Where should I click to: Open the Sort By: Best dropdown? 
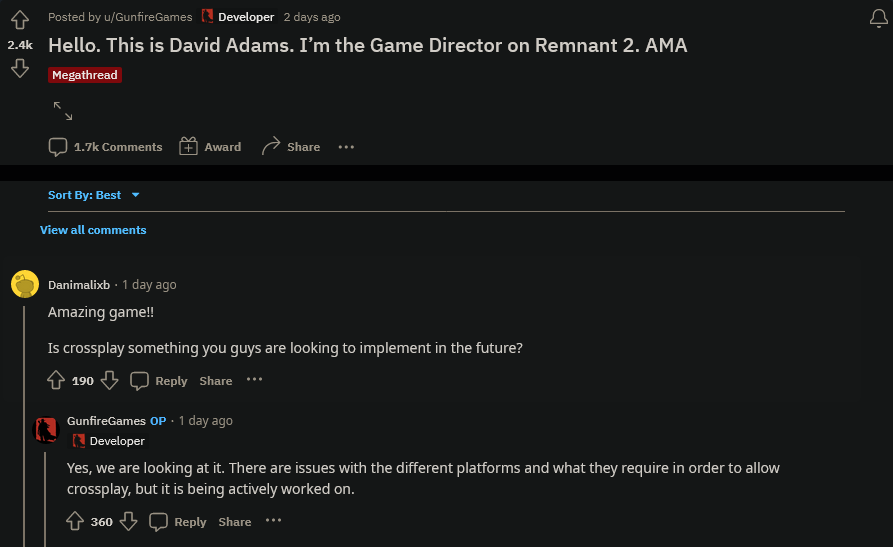coord(94,195)
